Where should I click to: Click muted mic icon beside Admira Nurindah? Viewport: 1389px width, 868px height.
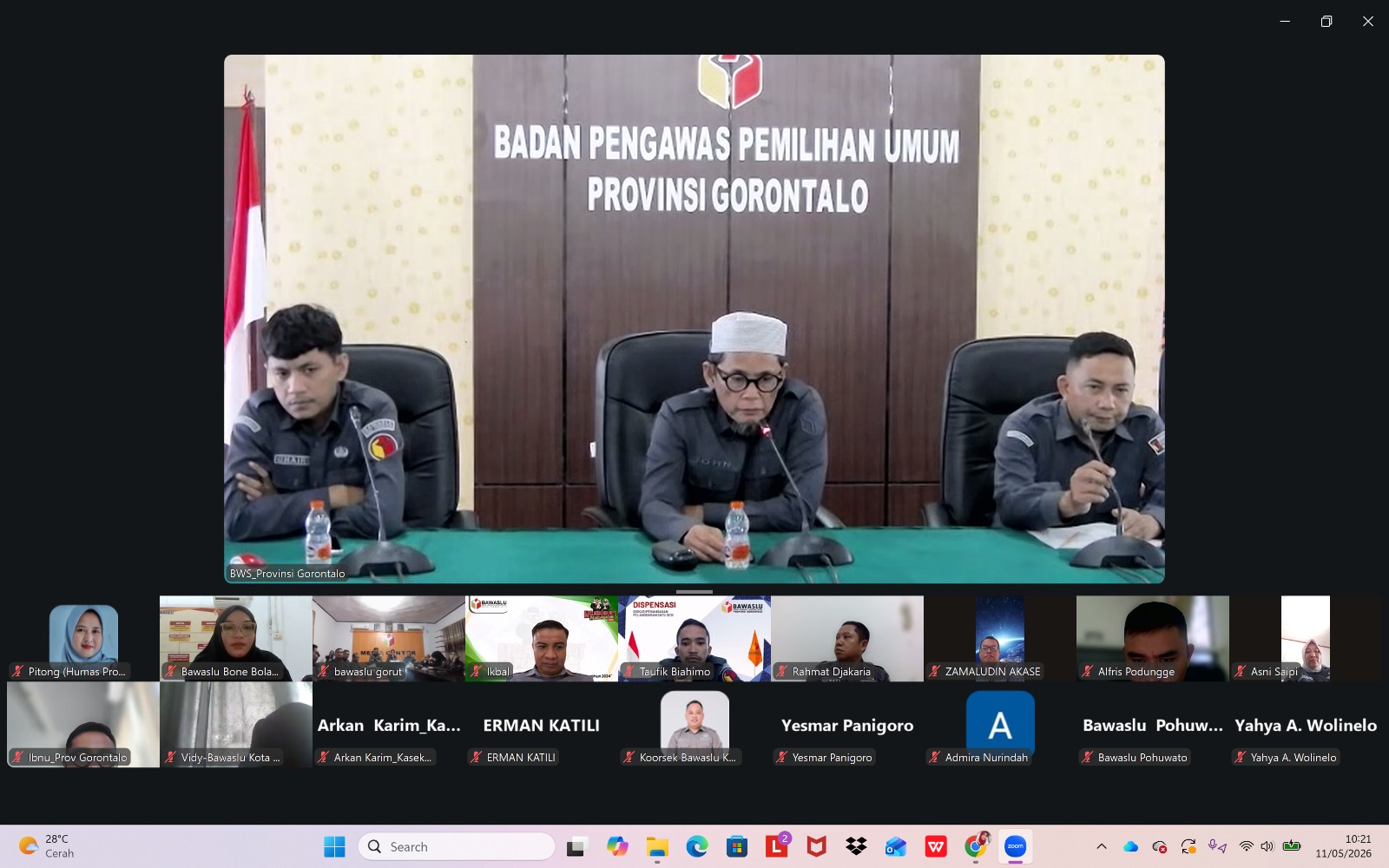pos(934,757)
